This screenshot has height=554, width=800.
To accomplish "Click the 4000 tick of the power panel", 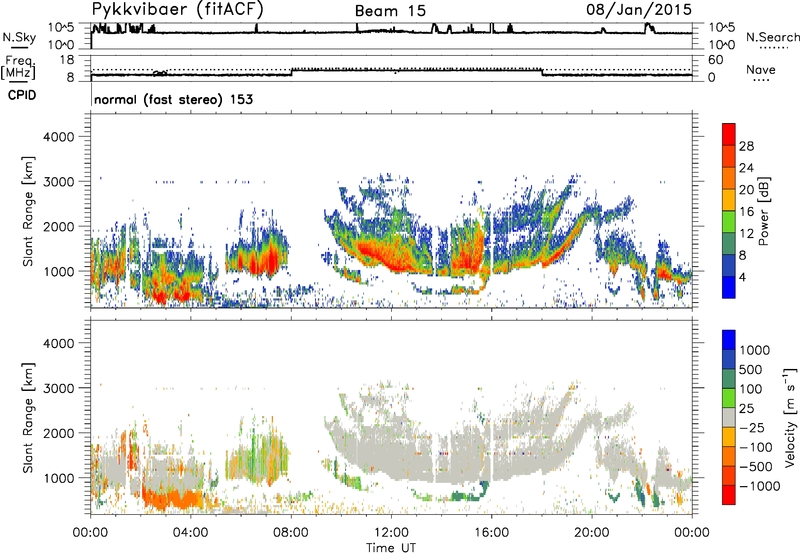I will pos(59,137).
